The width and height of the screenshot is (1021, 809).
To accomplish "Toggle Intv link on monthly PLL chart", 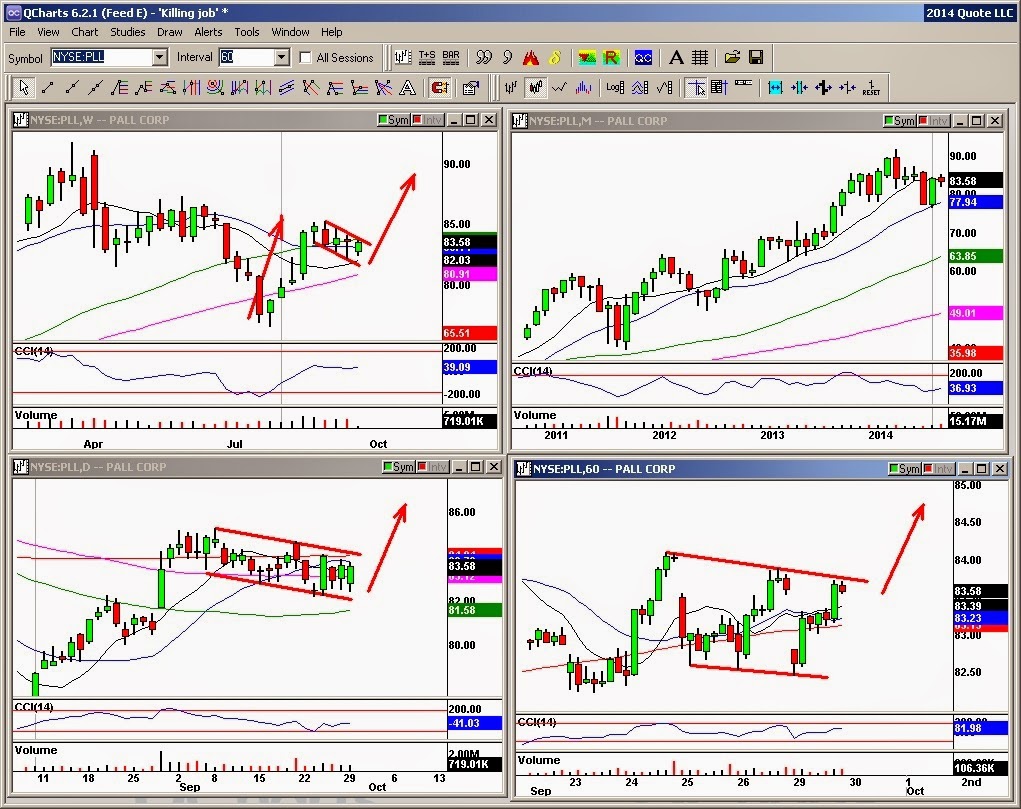I will pos(933,121).
